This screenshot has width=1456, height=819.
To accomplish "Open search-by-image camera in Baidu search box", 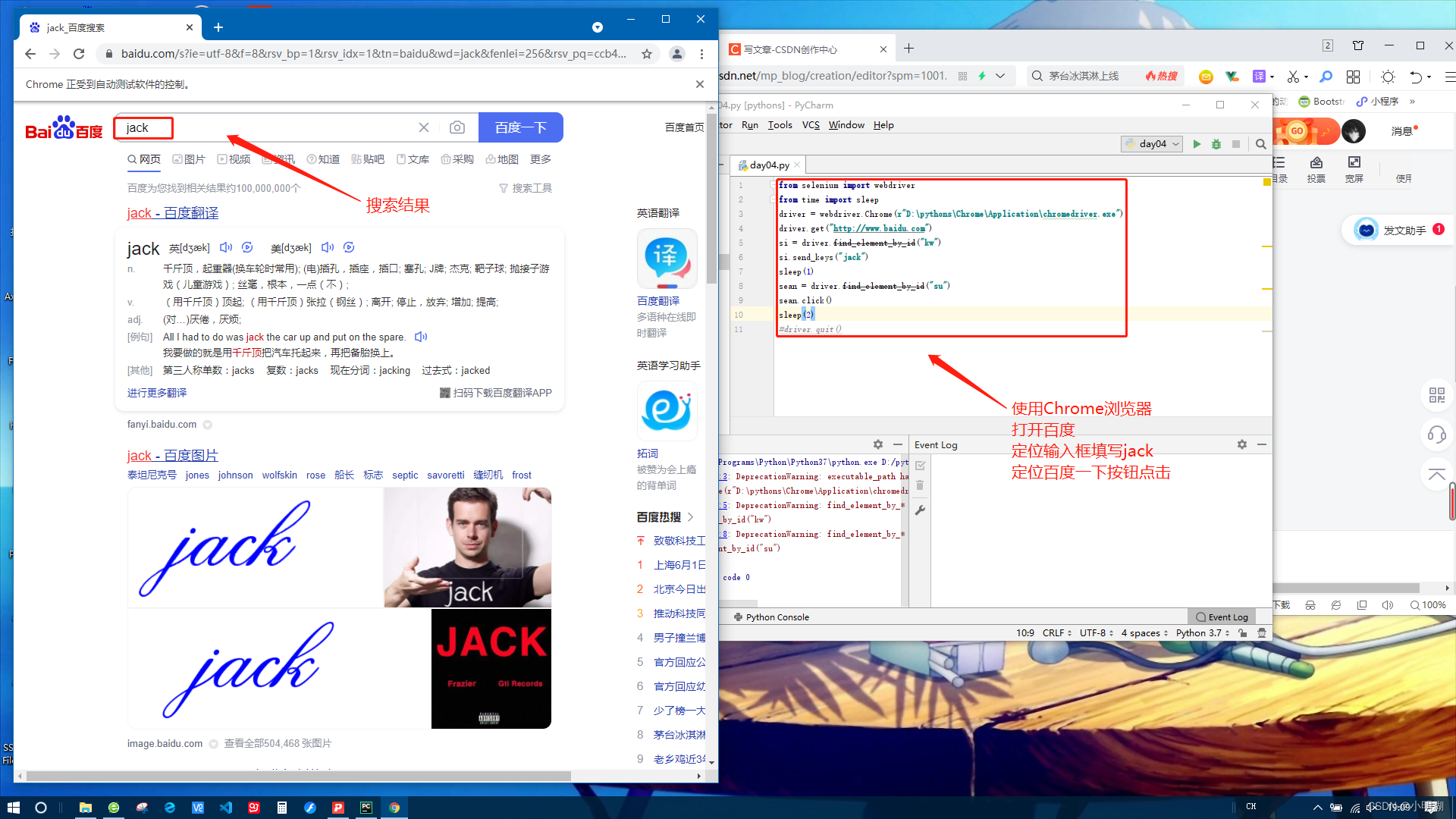I will [x=457, y=127].
